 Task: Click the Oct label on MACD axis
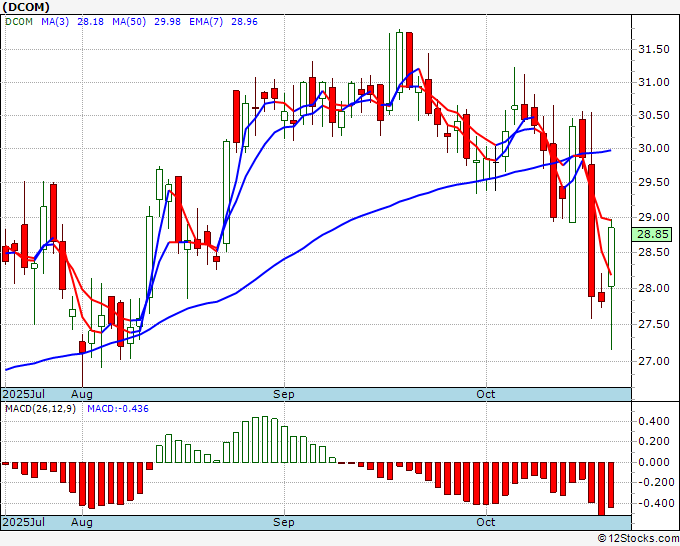[486, 522]
